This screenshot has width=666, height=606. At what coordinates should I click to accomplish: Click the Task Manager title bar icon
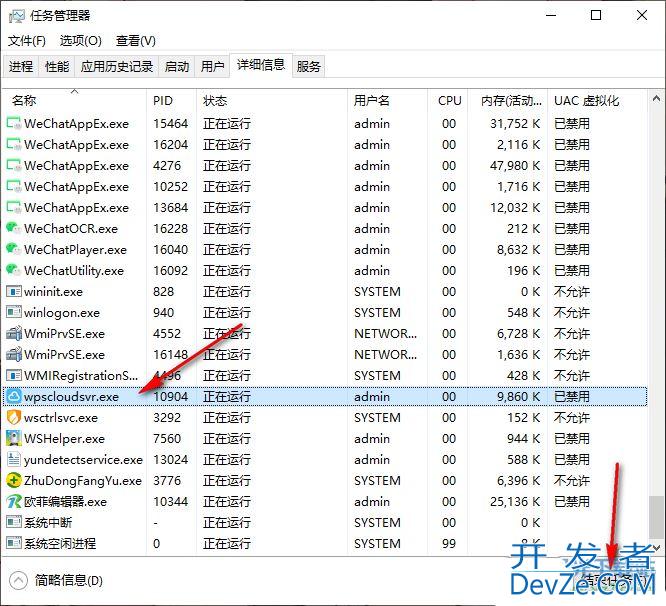click(17, 16)
